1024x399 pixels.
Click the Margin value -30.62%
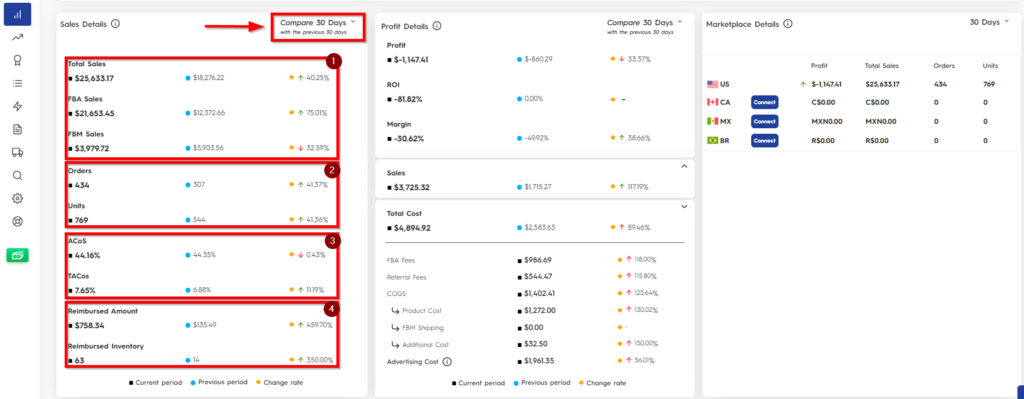409,139
